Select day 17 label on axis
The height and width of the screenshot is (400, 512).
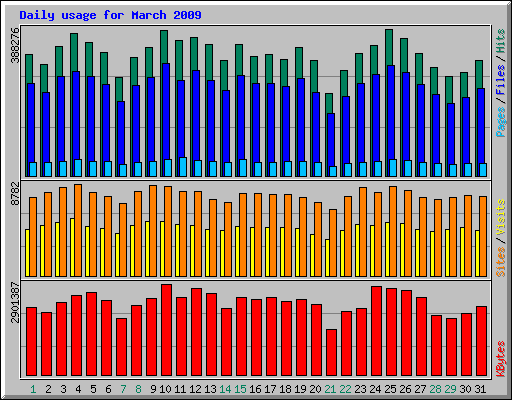pos(270,389)
